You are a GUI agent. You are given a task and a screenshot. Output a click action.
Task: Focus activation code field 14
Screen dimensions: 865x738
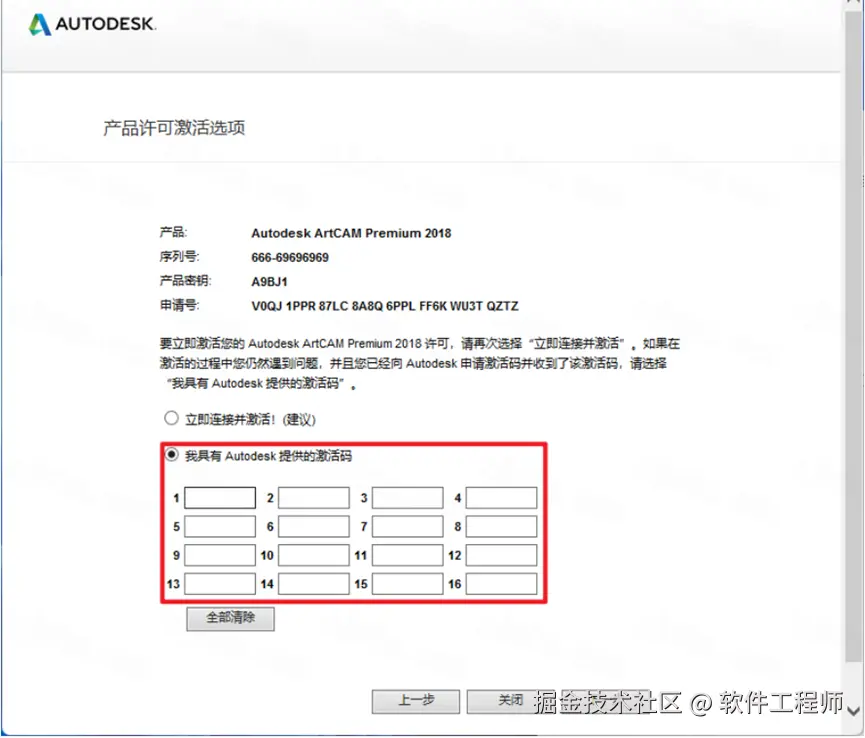click(313, 584)
